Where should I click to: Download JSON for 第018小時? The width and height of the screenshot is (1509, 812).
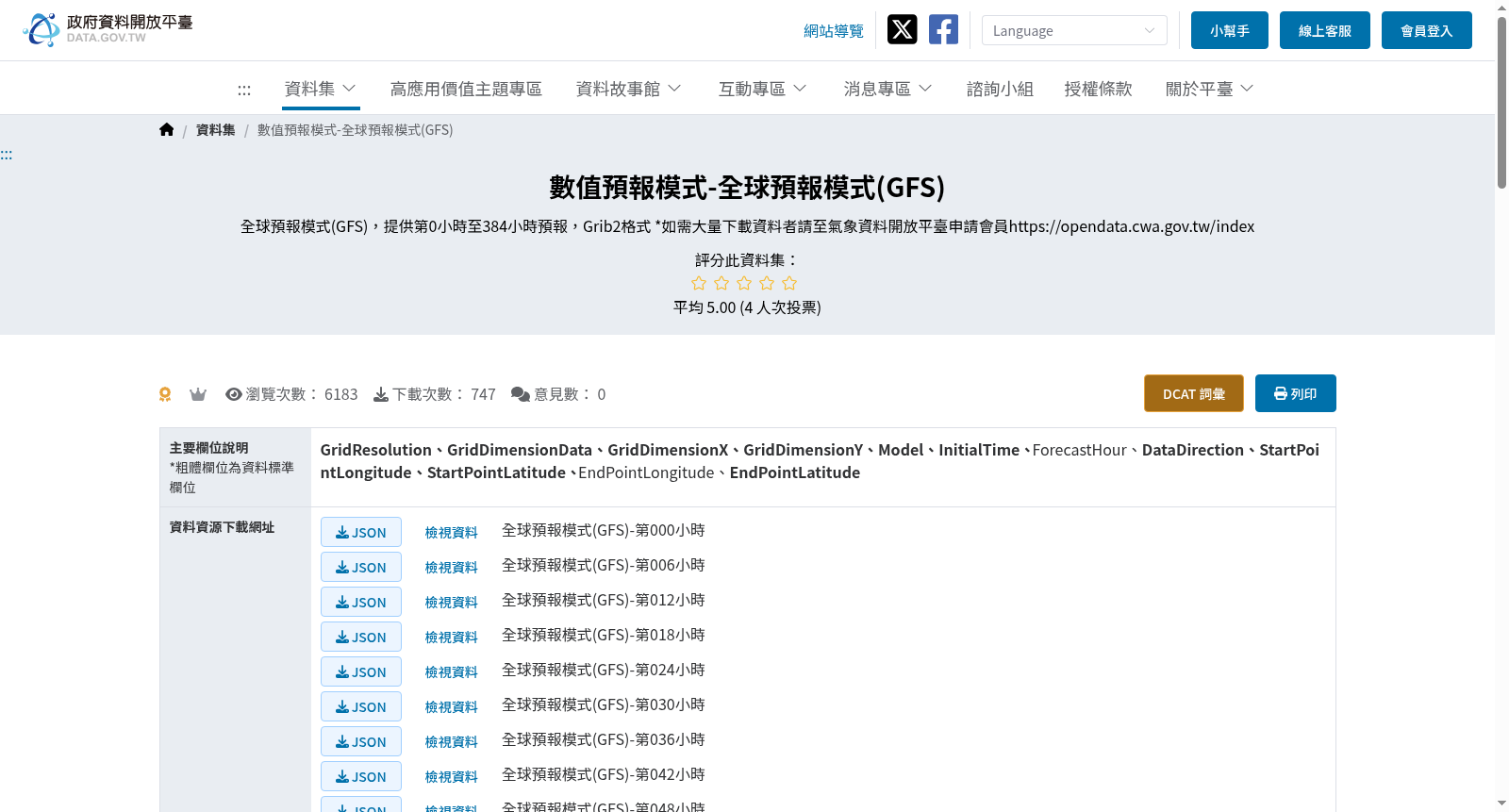click(361, 637)
